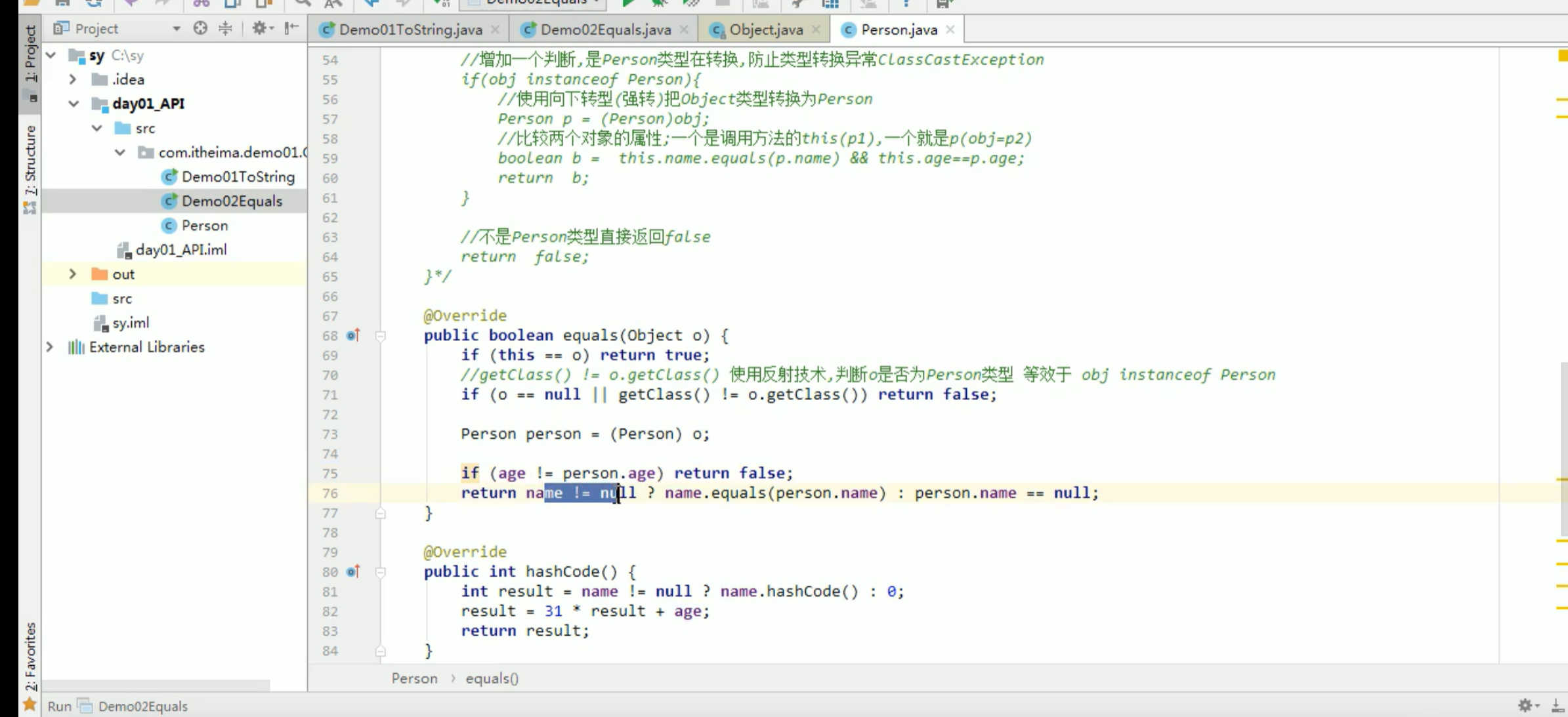Open Project panel settings gear
Screen dimensions: 1568x717
pyautogui.click(x=259, y=28)
